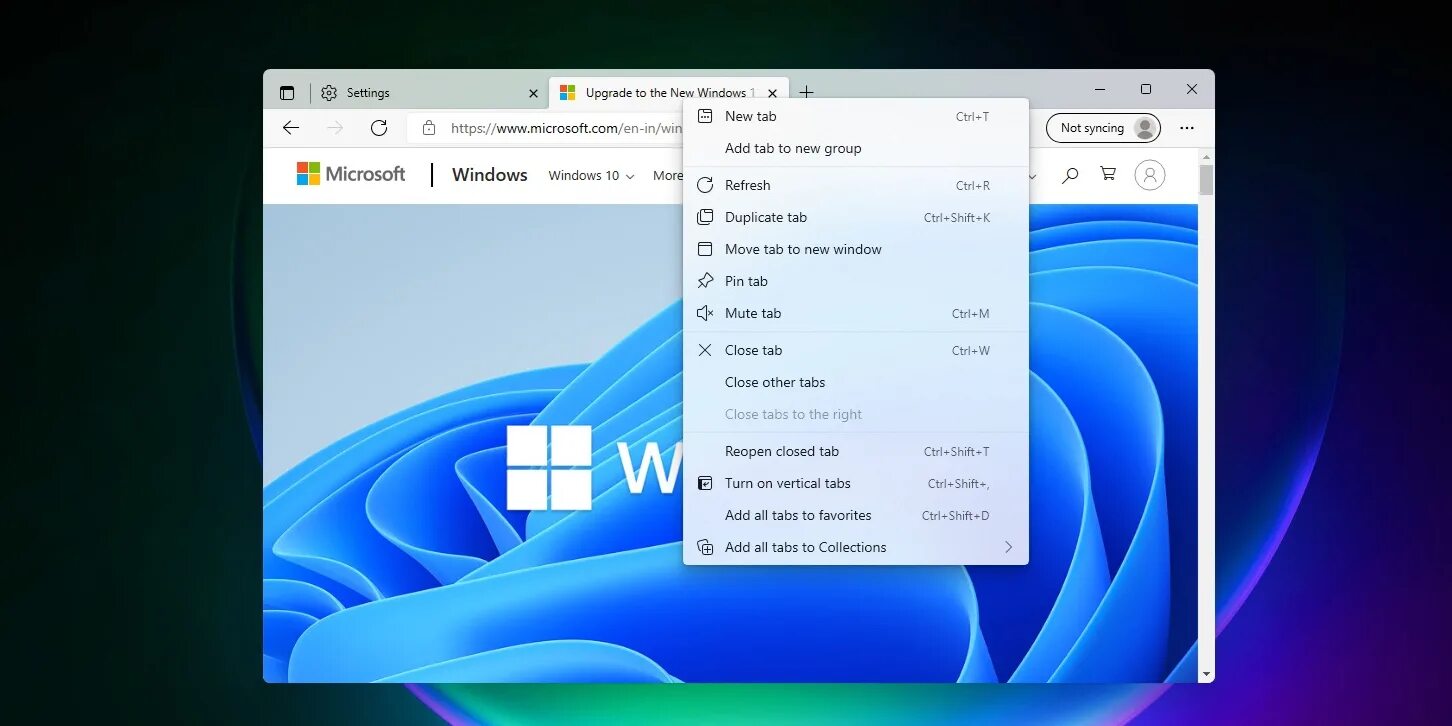Close the Settings tab
The height and width of the screenshot is (726, 1452).
coord(533,93)
